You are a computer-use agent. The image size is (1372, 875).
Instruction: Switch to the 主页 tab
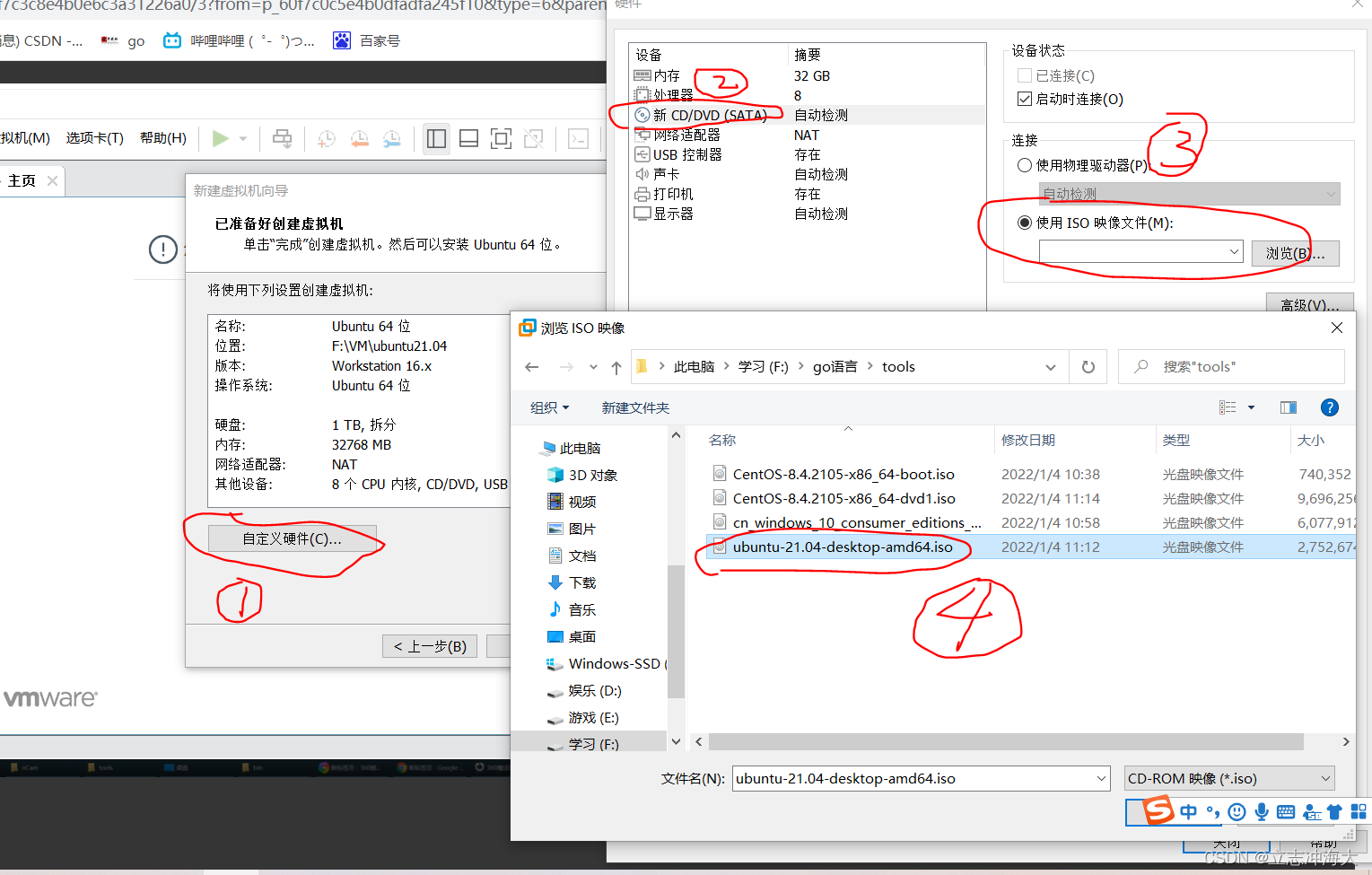click(x=22, y=180)
